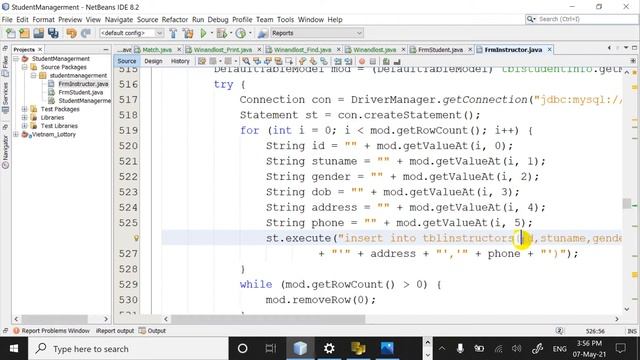Click the lightbulb hint on line 526

coord(136,238)
